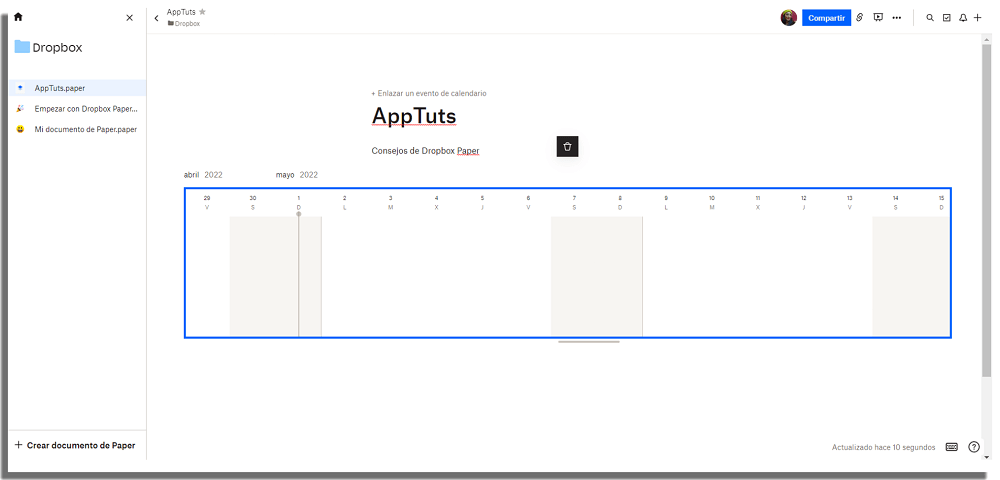Close the sidebar panel
Image resolution: width=1000 pixels, height=480 pixels.
point(129,18)
